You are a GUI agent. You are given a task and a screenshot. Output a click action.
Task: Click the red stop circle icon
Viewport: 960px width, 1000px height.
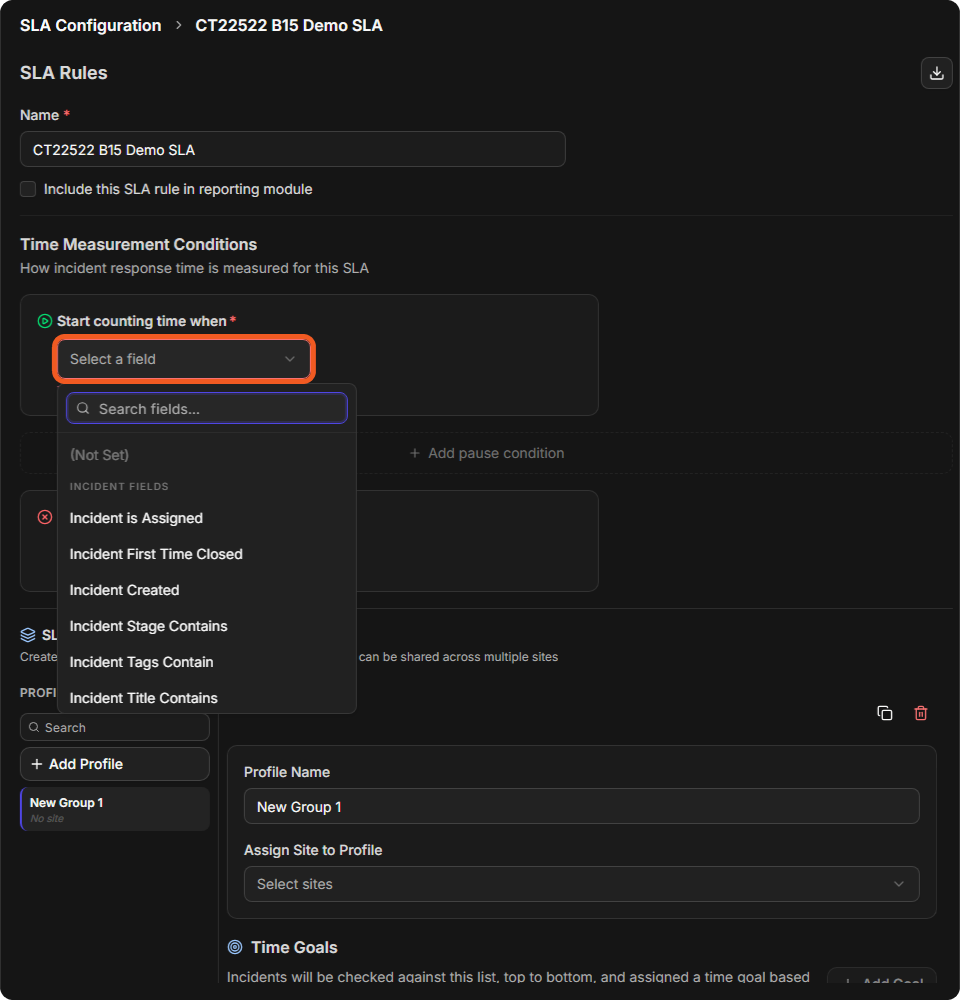point(45,517)
